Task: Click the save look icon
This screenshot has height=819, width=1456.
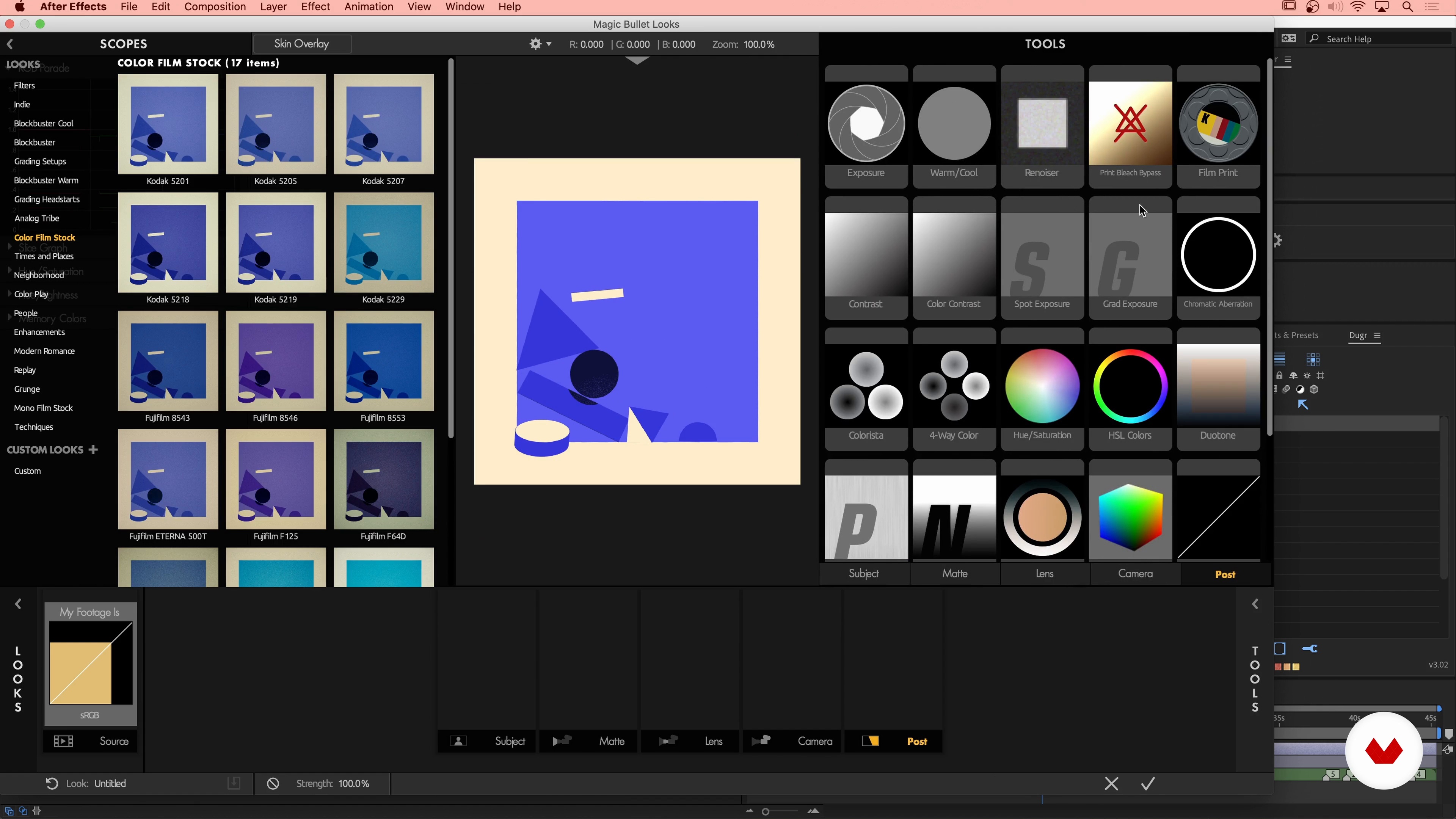Action: (x=234, y=783)
